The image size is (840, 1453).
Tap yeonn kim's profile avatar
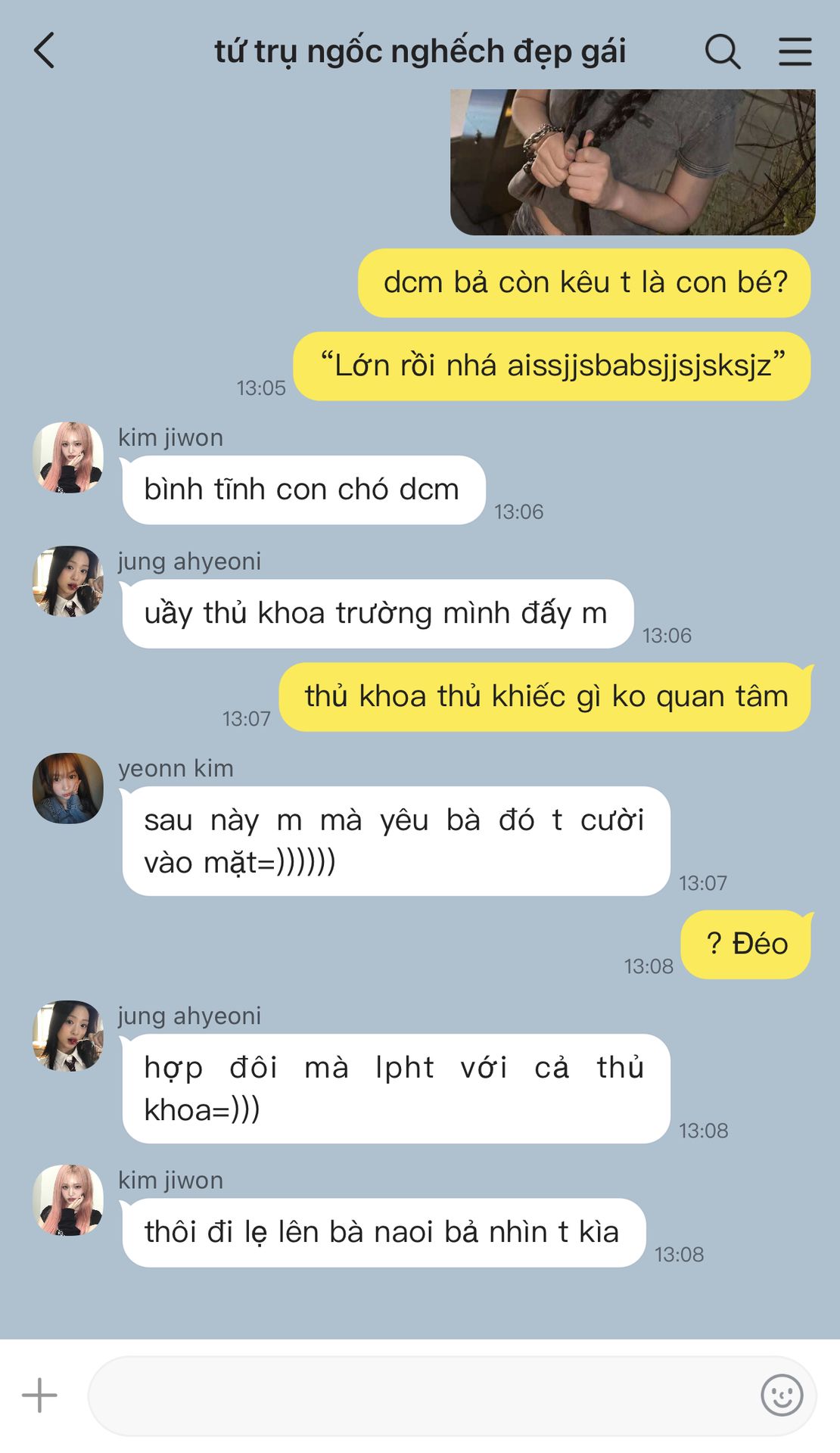tap(68, 788)
